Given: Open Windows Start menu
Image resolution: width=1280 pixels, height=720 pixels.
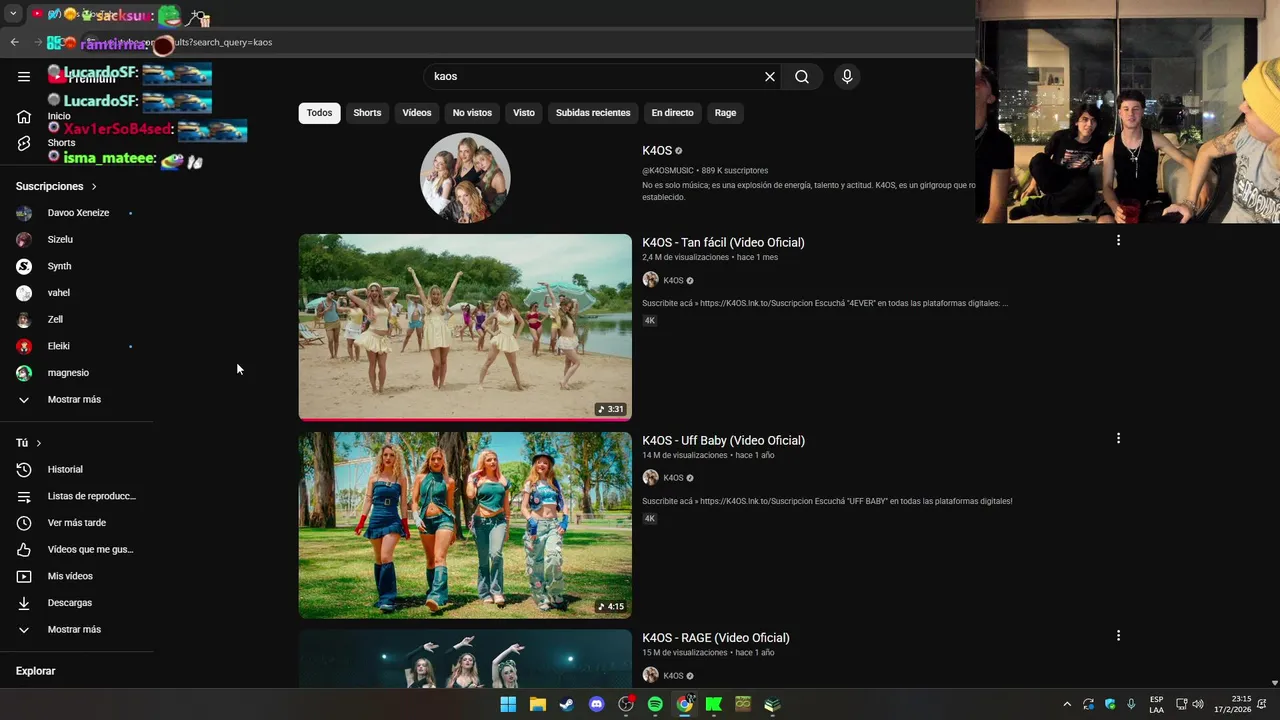Looking at the screenshot, I should 508,704.
